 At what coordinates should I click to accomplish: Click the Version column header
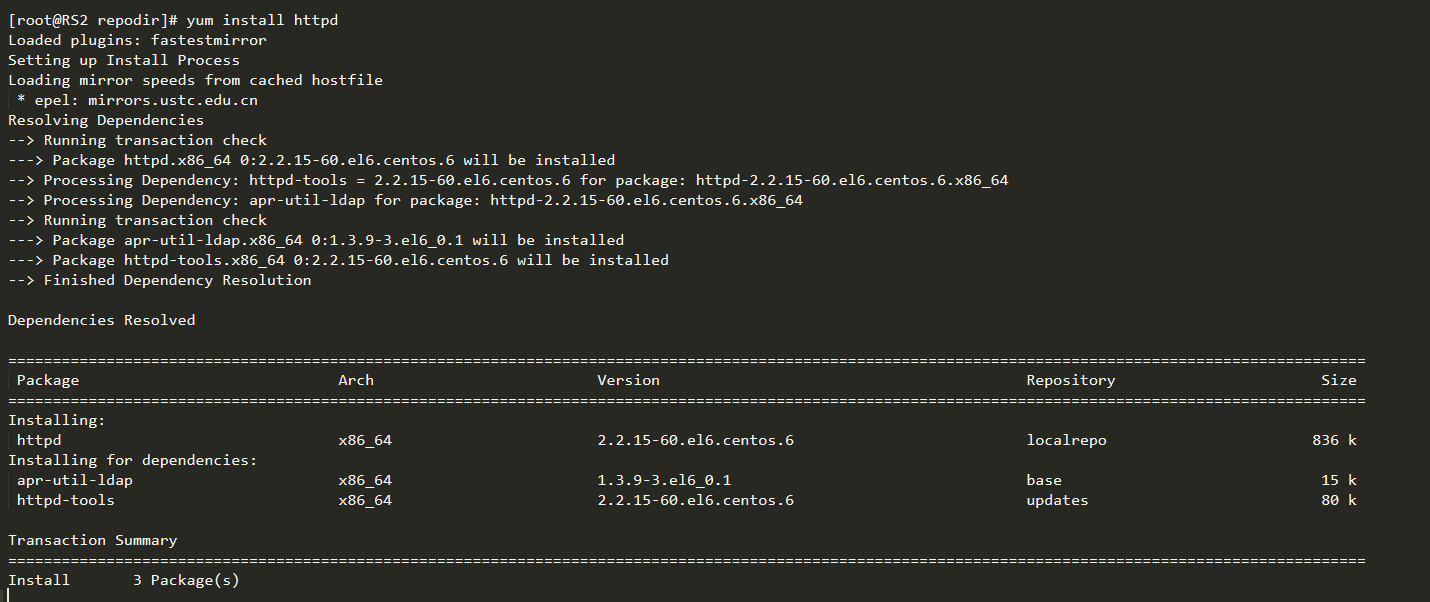628,380
